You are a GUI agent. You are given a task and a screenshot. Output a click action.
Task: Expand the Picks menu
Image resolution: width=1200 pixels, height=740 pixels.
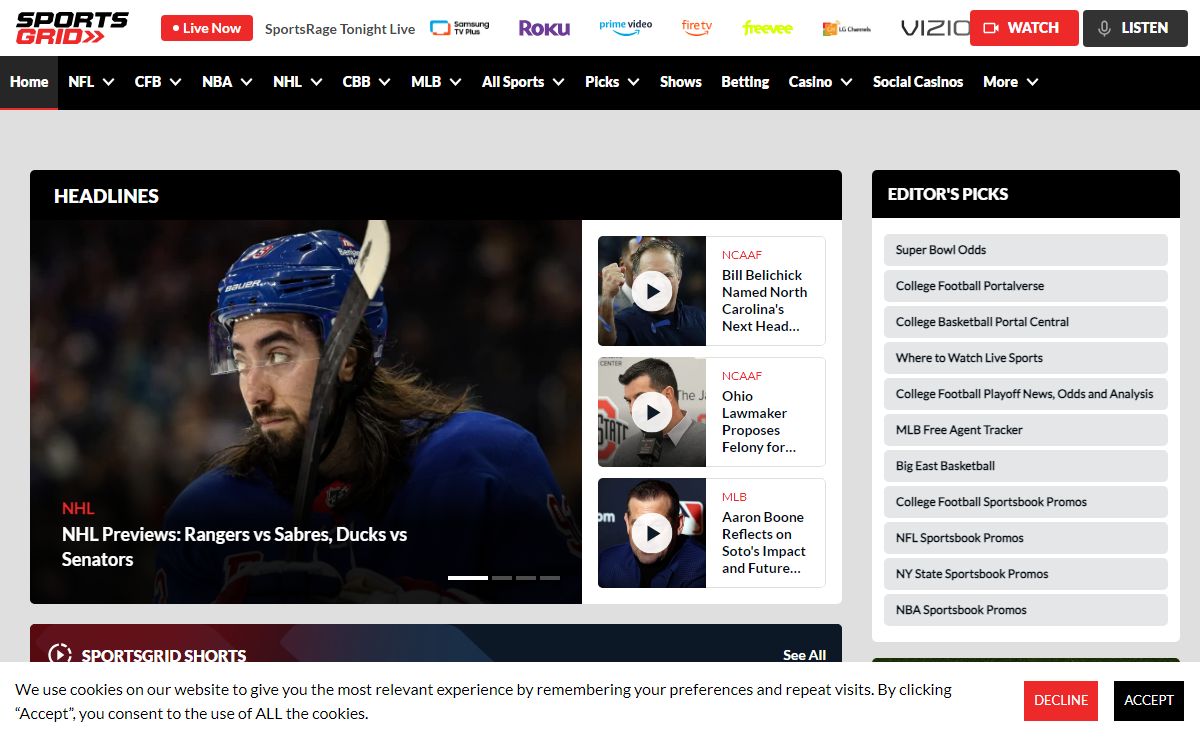[x=612, y=82]
